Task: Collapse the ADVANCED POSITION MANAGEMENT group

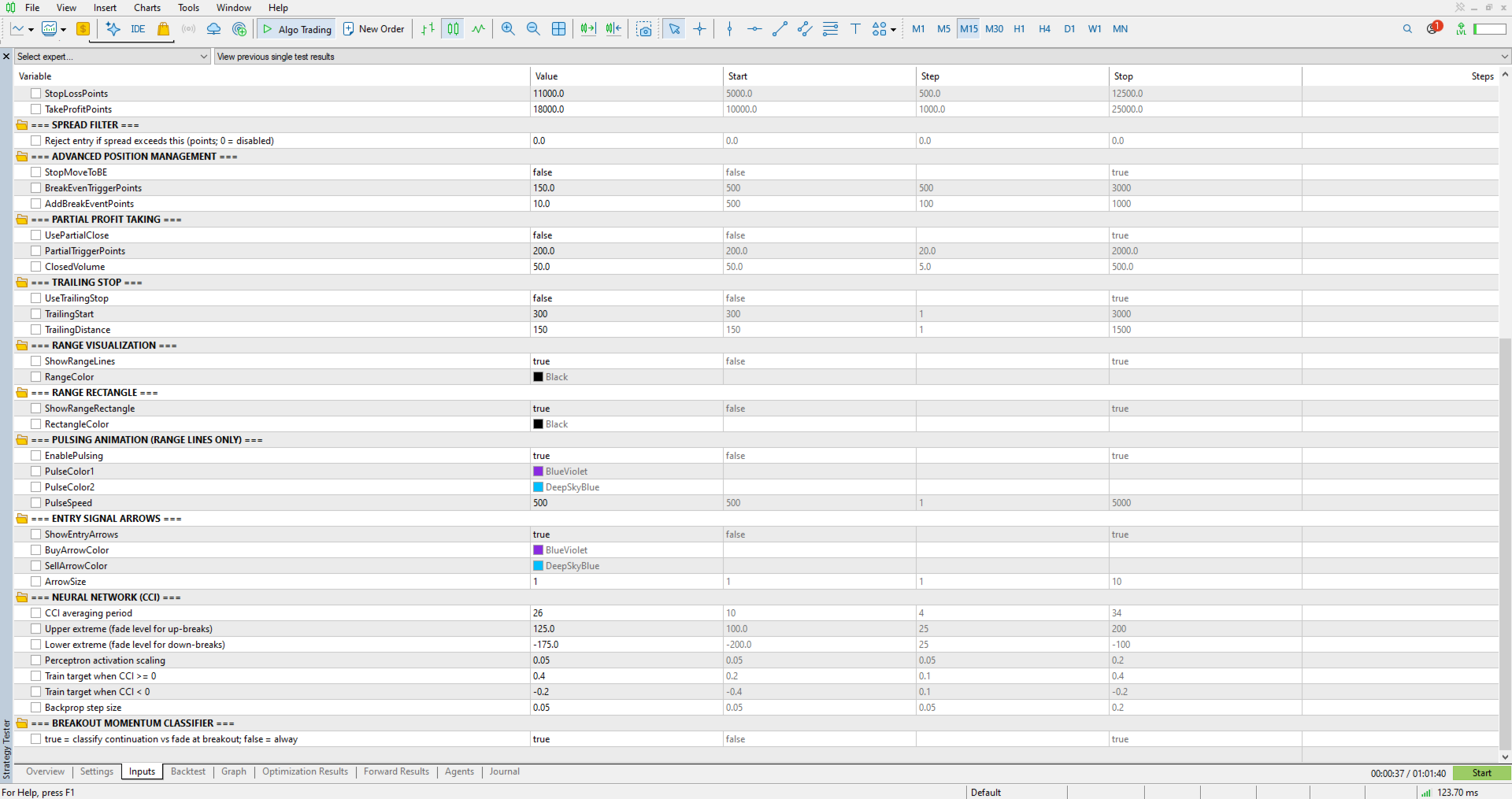Action: click(x=22, y=157)
